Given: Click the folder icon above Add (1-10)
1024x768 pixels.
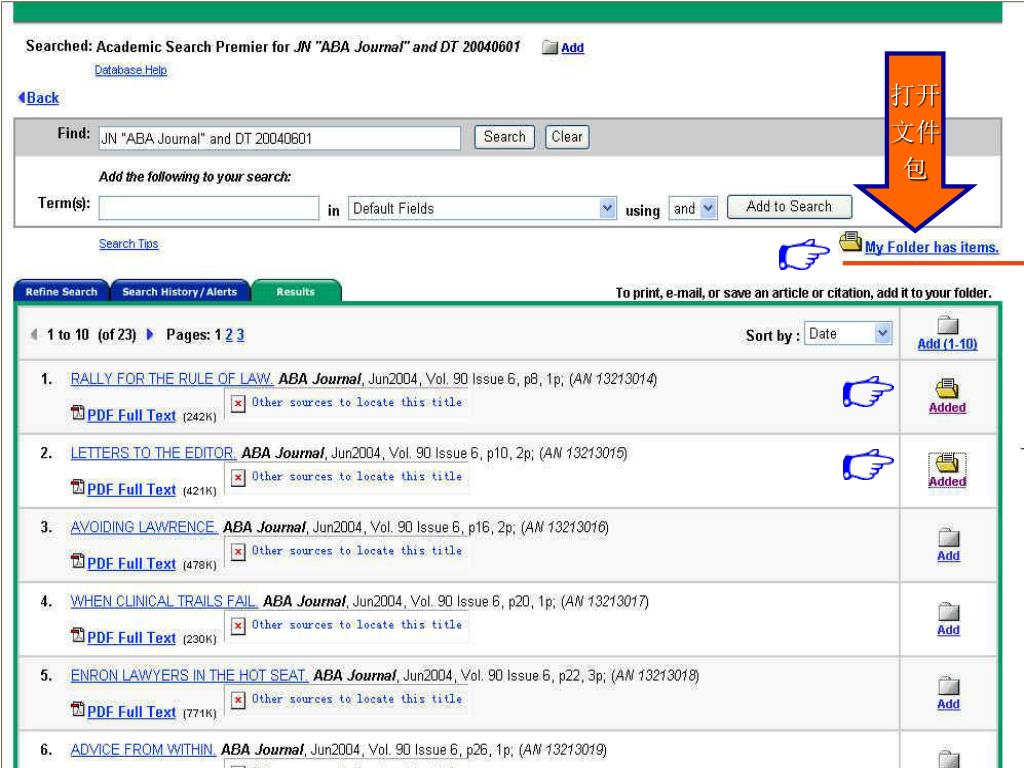Looking at the screenshot, I should pos(948,325).
